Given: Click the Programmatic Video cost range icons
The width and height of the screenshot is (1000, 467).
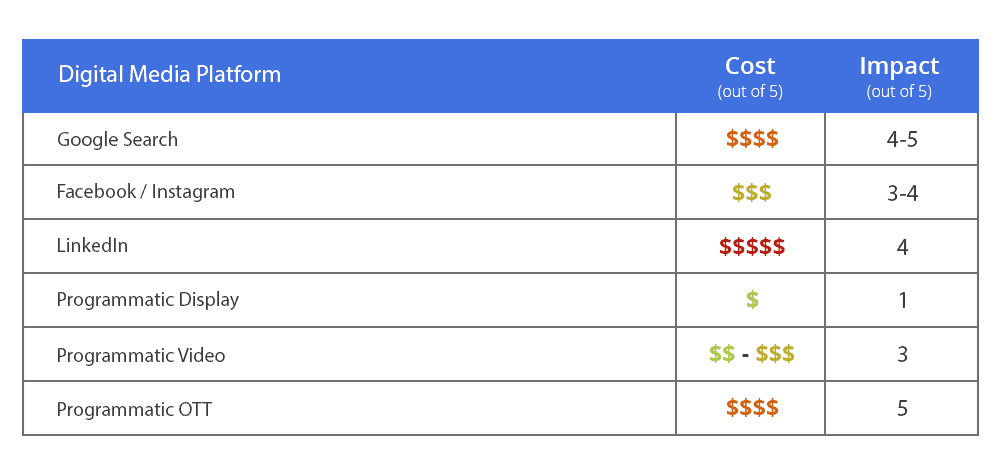Looking at the screenshot, I should tap(751, 354).
